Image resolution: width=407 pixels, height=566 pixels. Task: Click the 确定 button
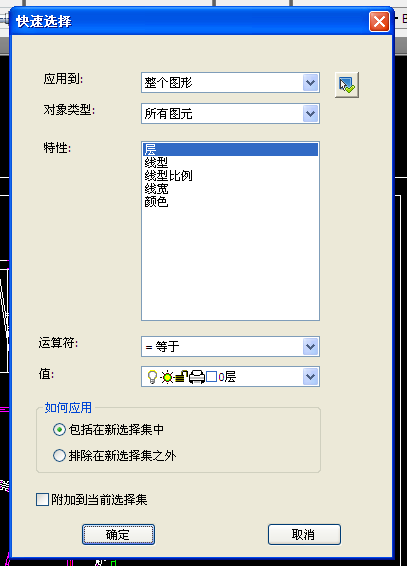[x=118, y=534]
